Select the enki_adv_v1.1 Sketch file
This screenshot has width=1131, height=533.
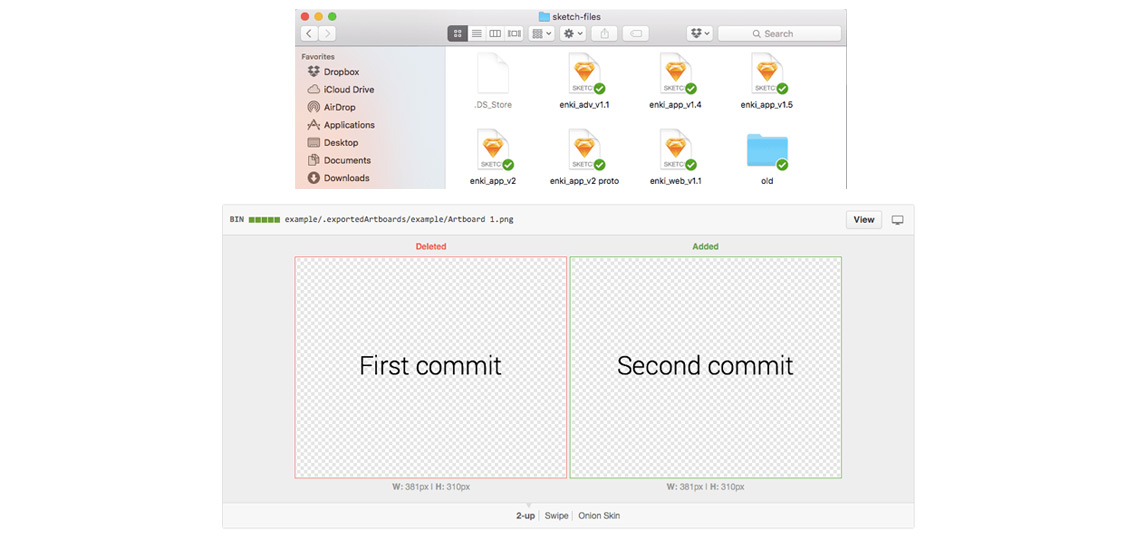click(584, 73)
